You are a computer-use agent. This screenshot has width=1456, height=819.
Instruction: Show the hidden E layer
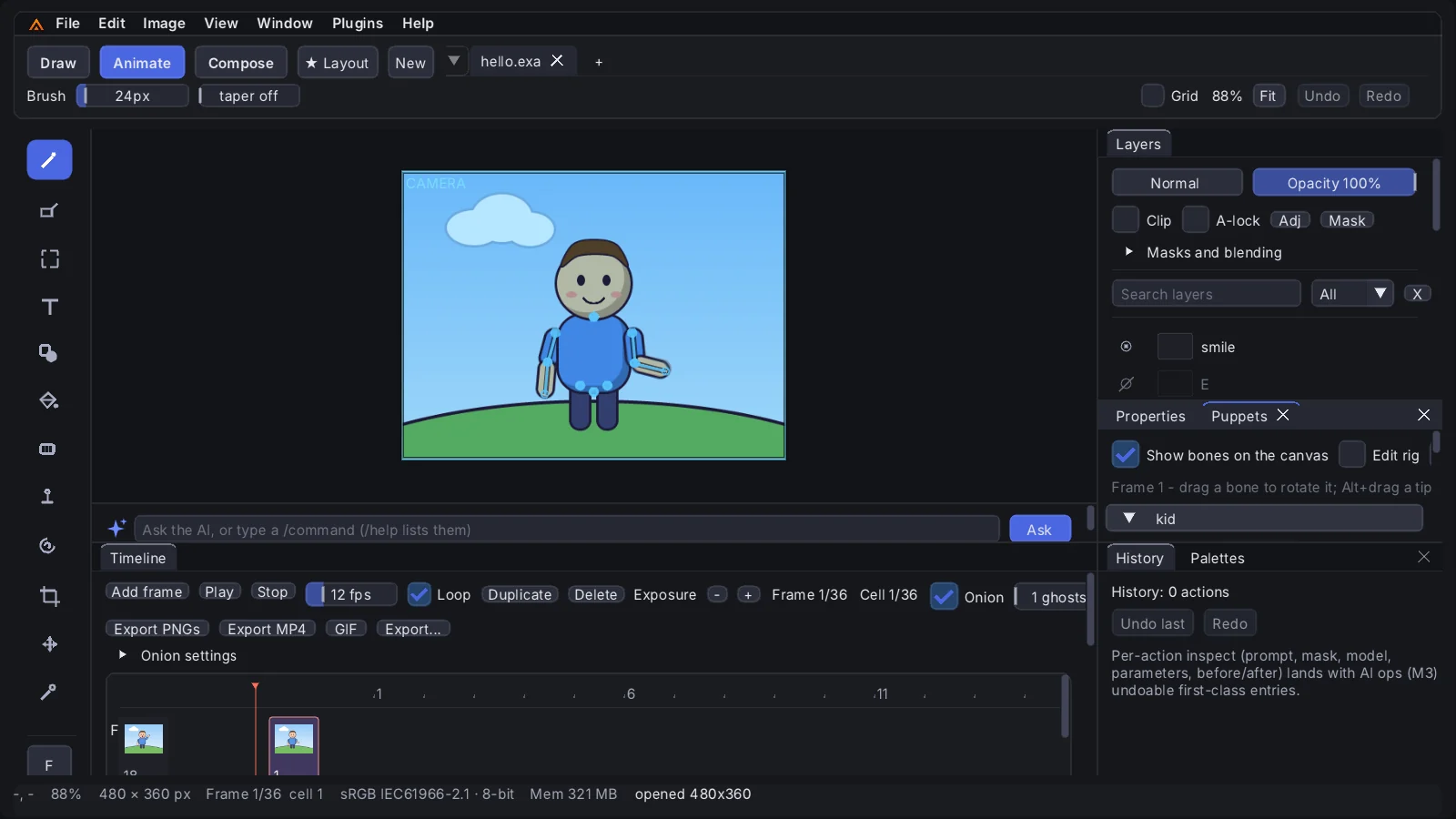tap(1127, 384)
